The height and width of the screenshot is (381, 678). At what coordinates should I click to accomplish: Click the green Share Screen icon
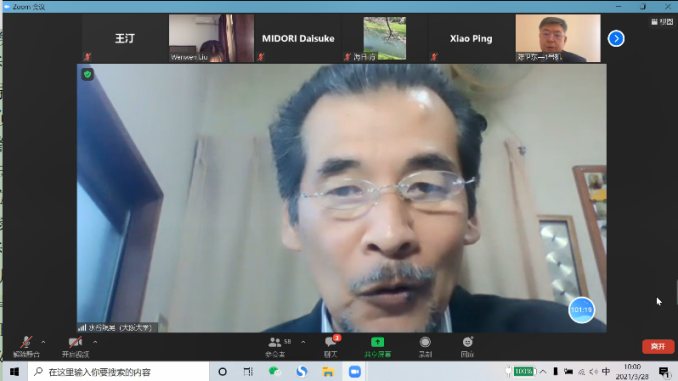(x=377, y=346)
